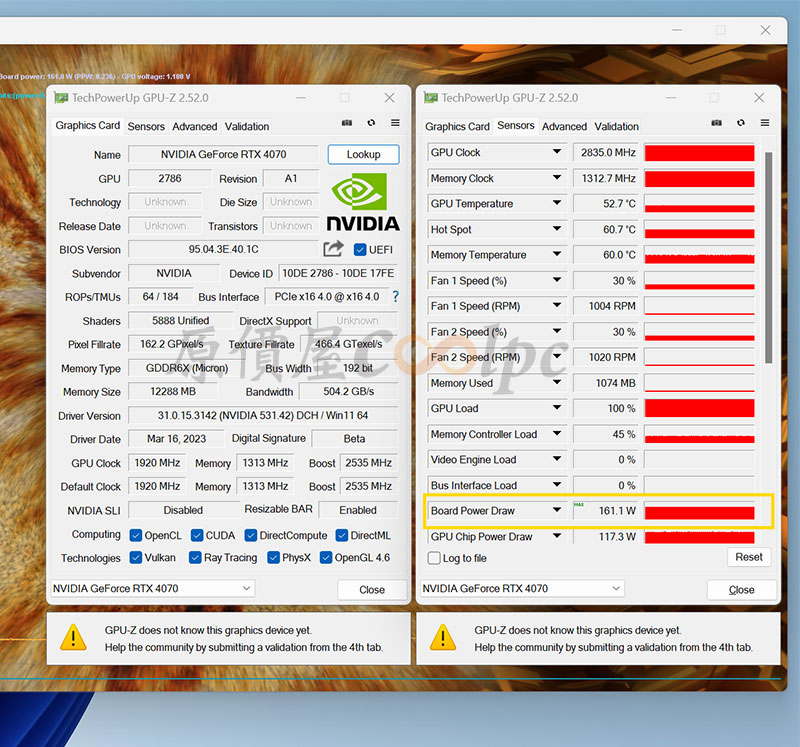Click the Name field showing RTX 4070

[x=223, y=154]
